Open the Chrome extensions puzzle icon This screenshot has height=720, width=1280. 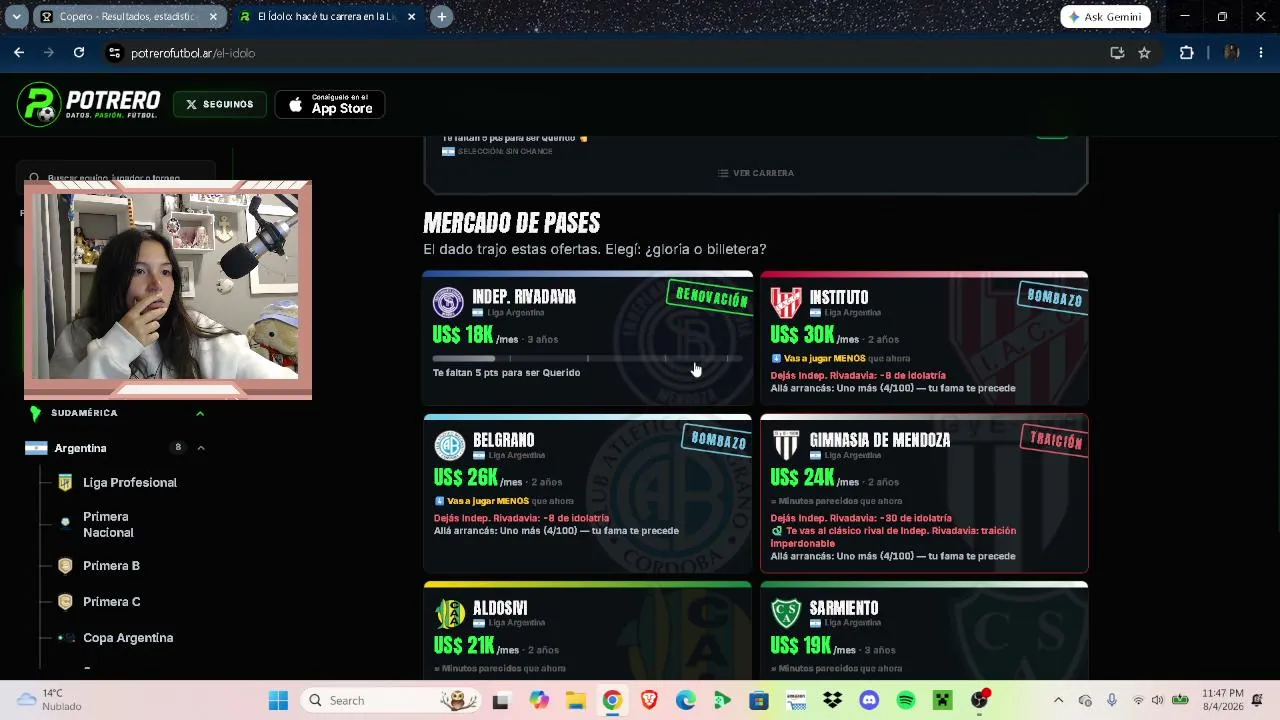tap(1187, 53)
